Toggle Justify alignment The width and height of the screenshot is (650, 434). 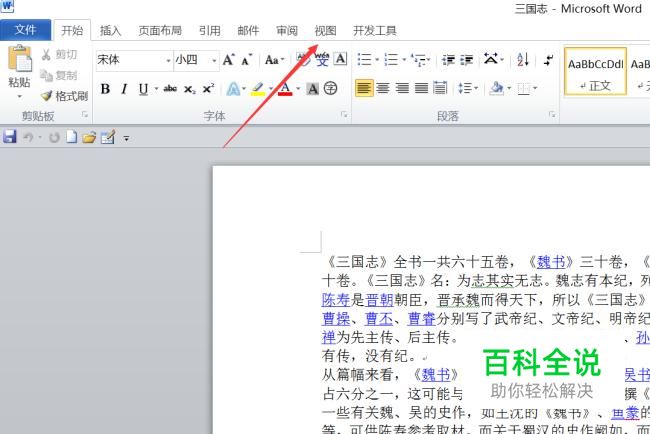pos(421,88)
